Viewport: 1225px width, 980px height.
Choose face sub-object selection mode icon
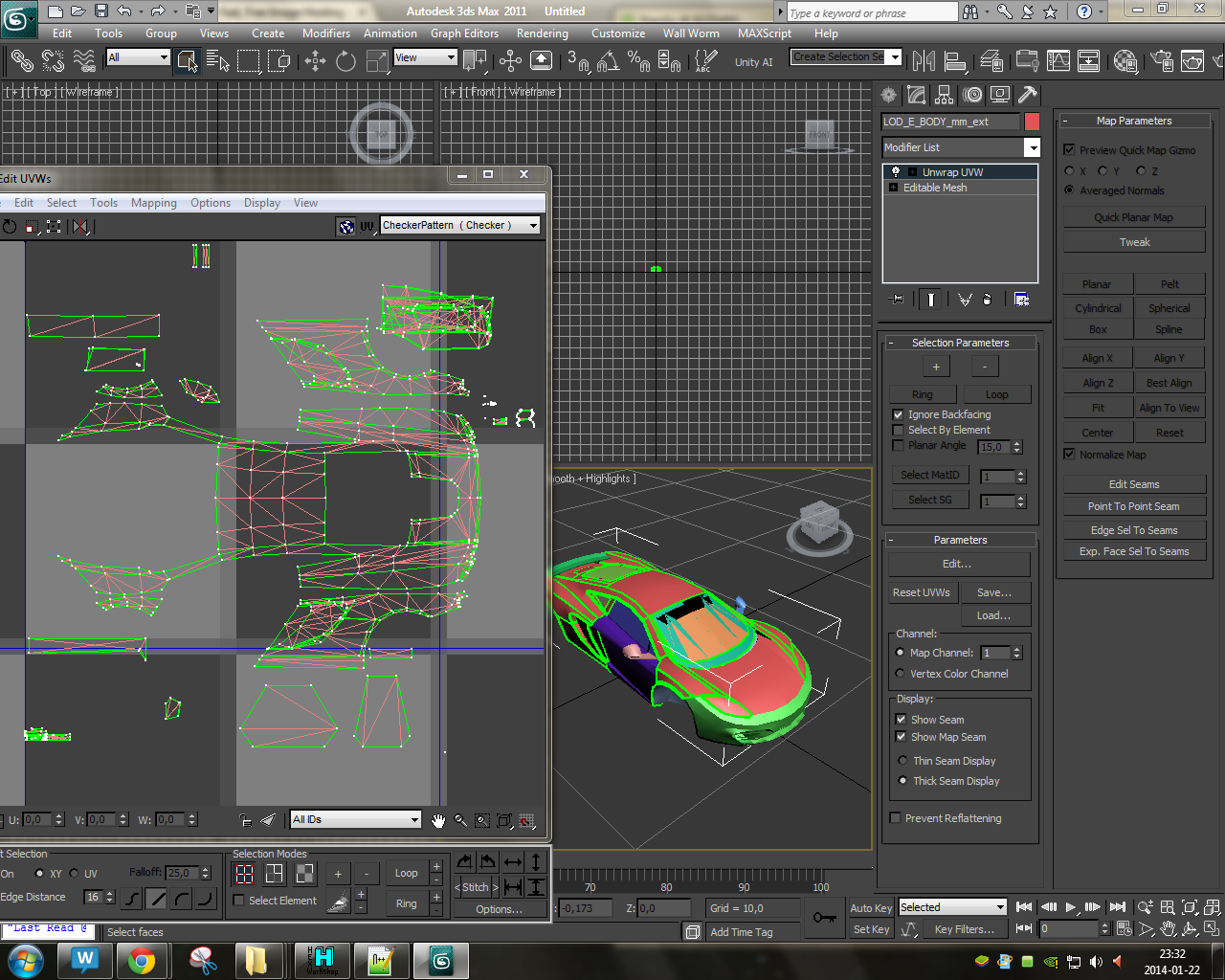[304, 874]
